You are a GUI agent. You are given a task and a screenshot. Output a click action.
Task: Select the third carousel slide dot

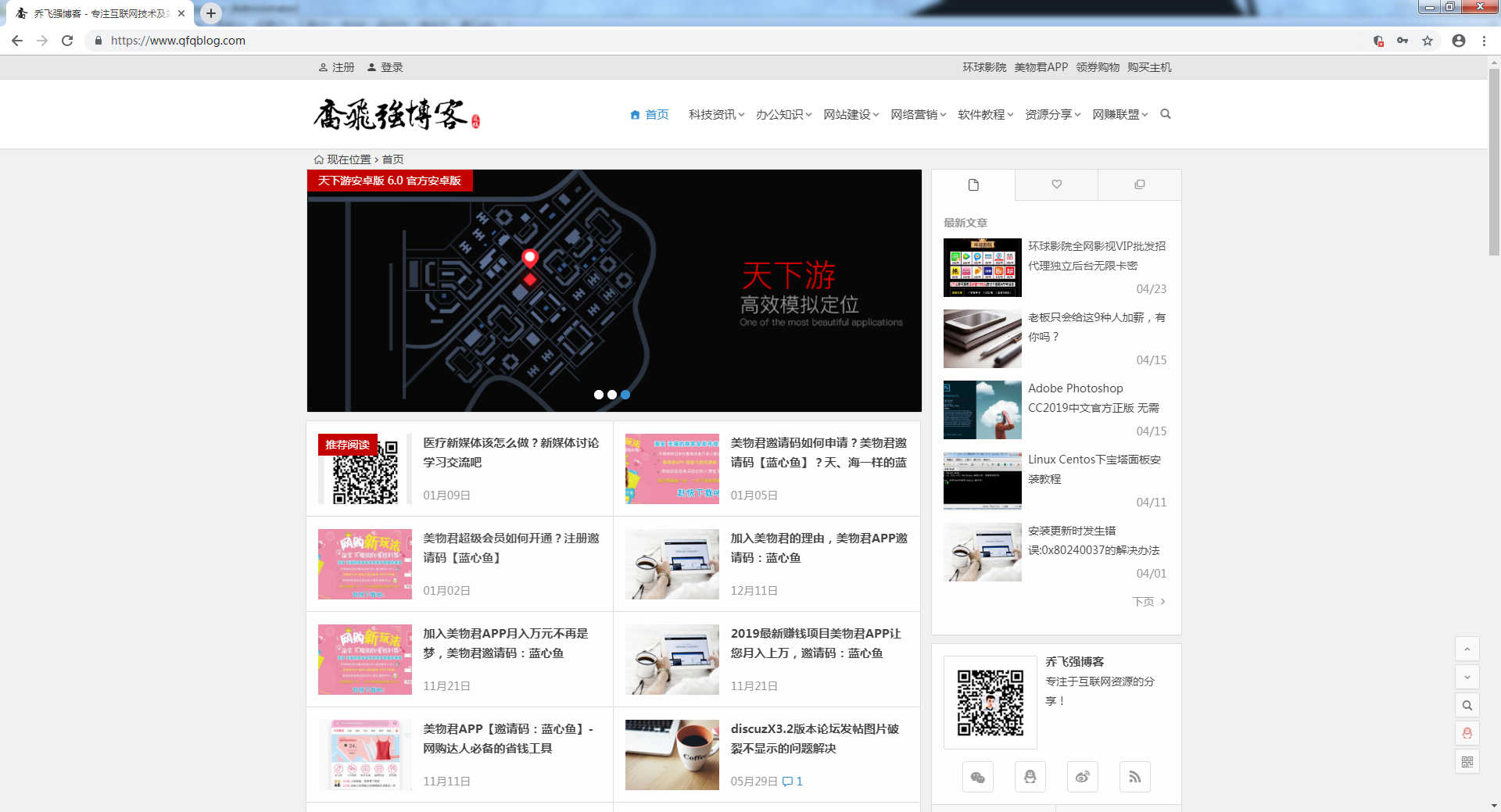tap(625, 395)
